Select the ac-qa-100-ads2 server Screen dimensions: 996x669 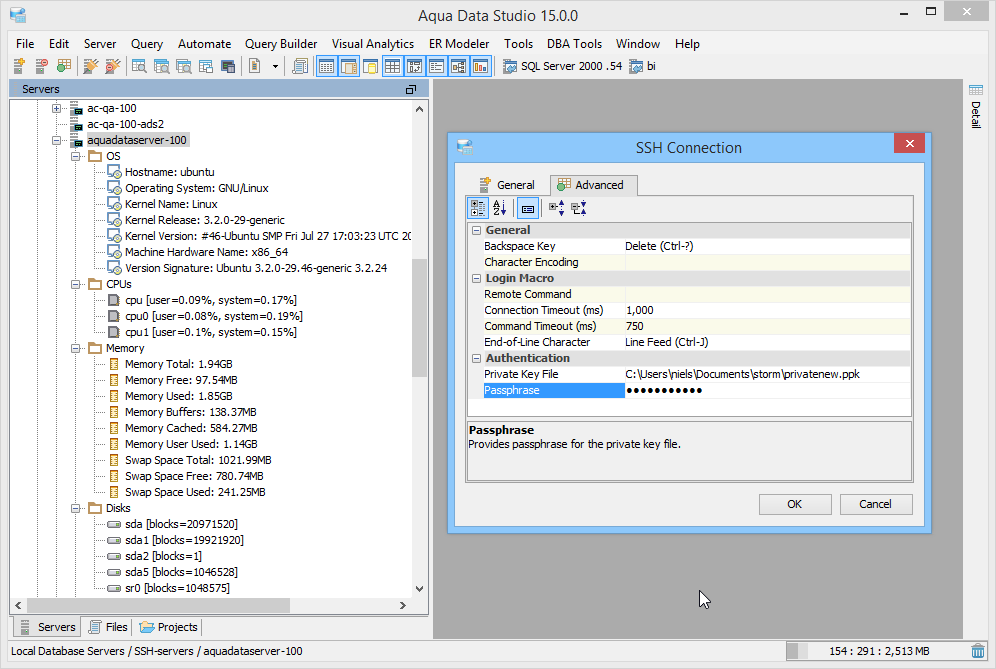pos(125,124)
